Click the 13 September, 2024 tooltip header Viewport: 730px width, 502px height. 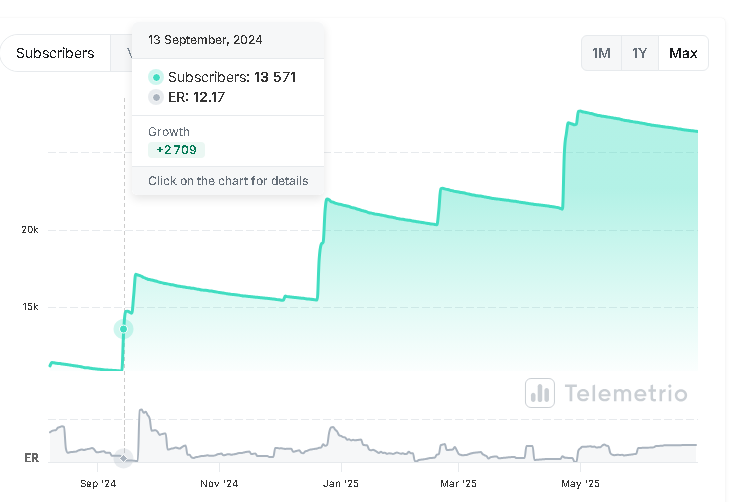205,40
